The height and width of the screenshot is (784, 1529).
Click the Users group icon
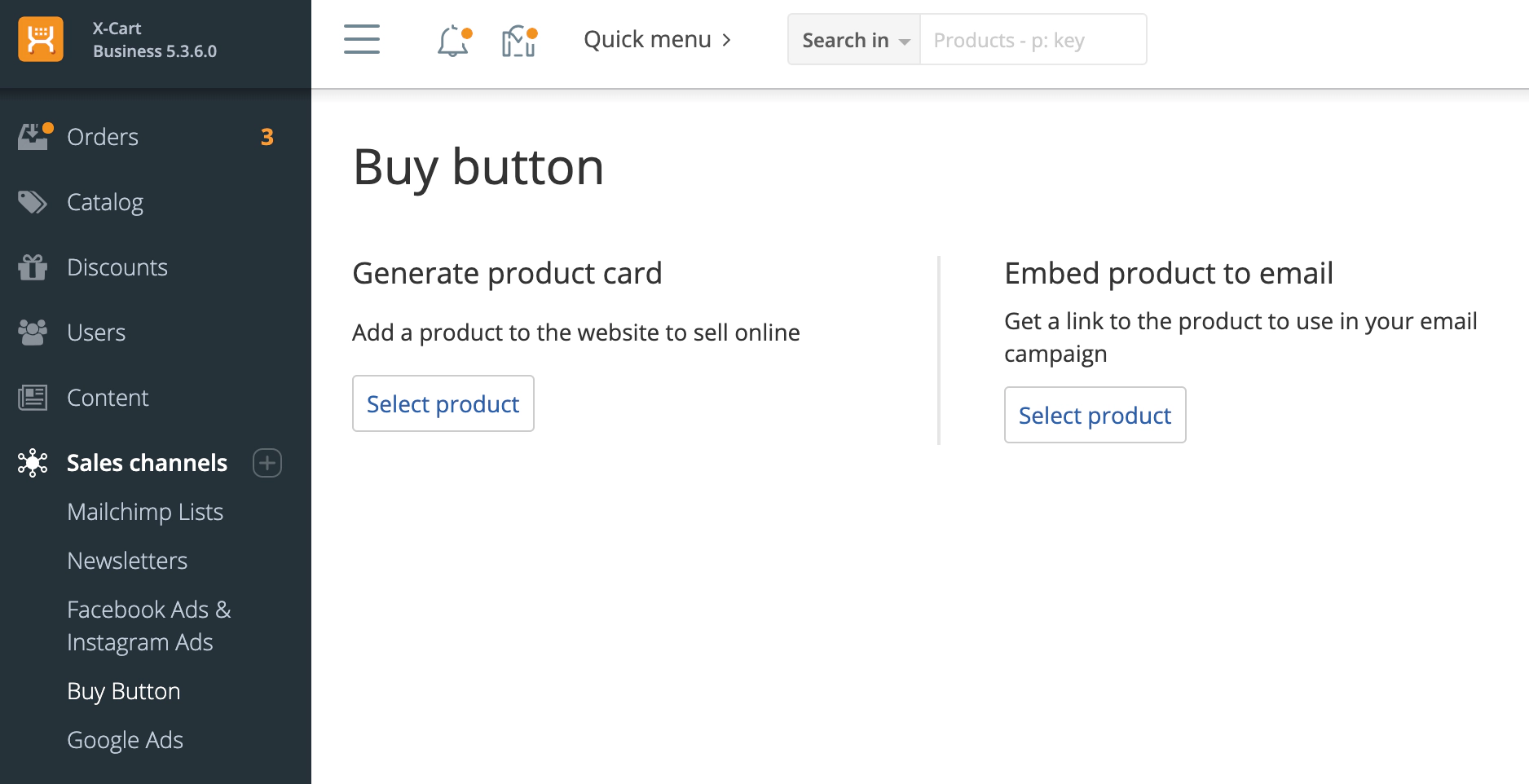point(33,333)
